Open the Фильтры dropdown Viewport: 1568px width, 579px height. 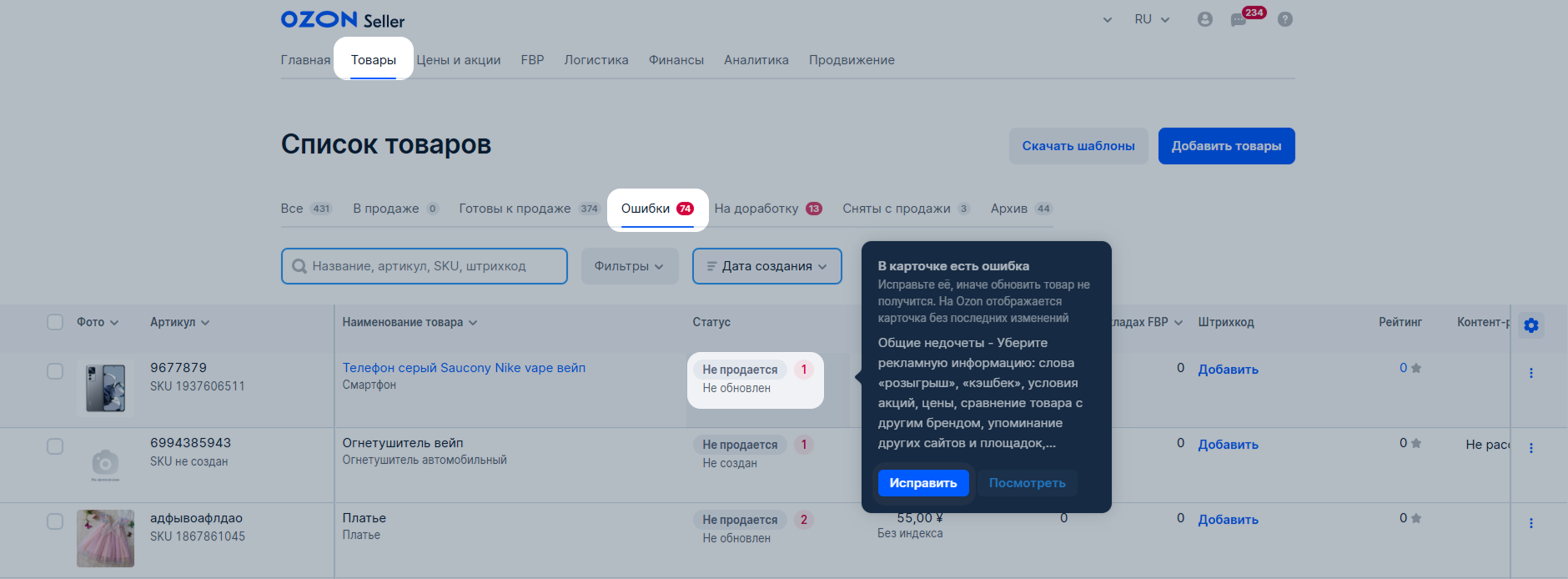click(x=630, y=266)
